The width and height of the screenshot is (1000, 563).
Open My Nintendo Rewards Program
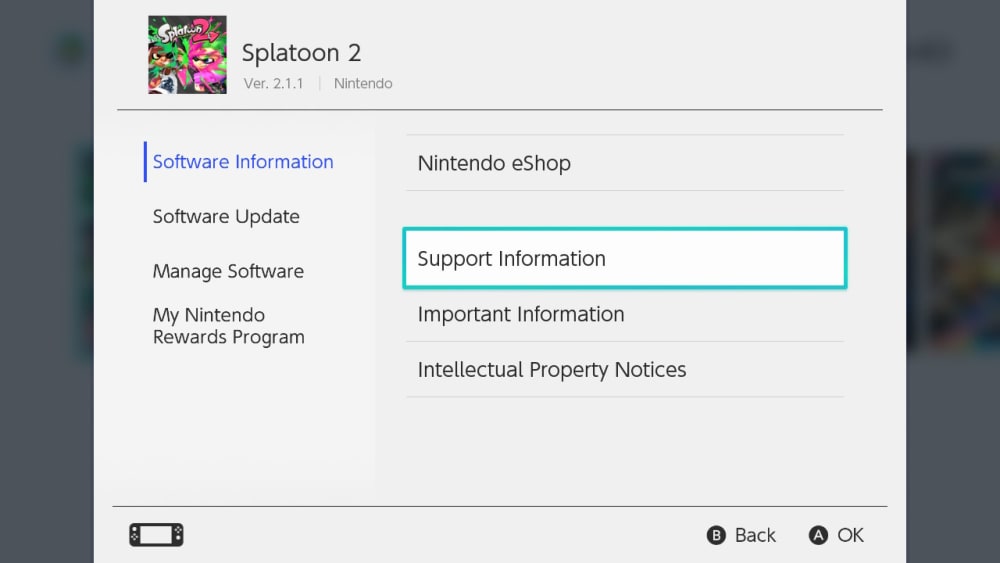228,326
